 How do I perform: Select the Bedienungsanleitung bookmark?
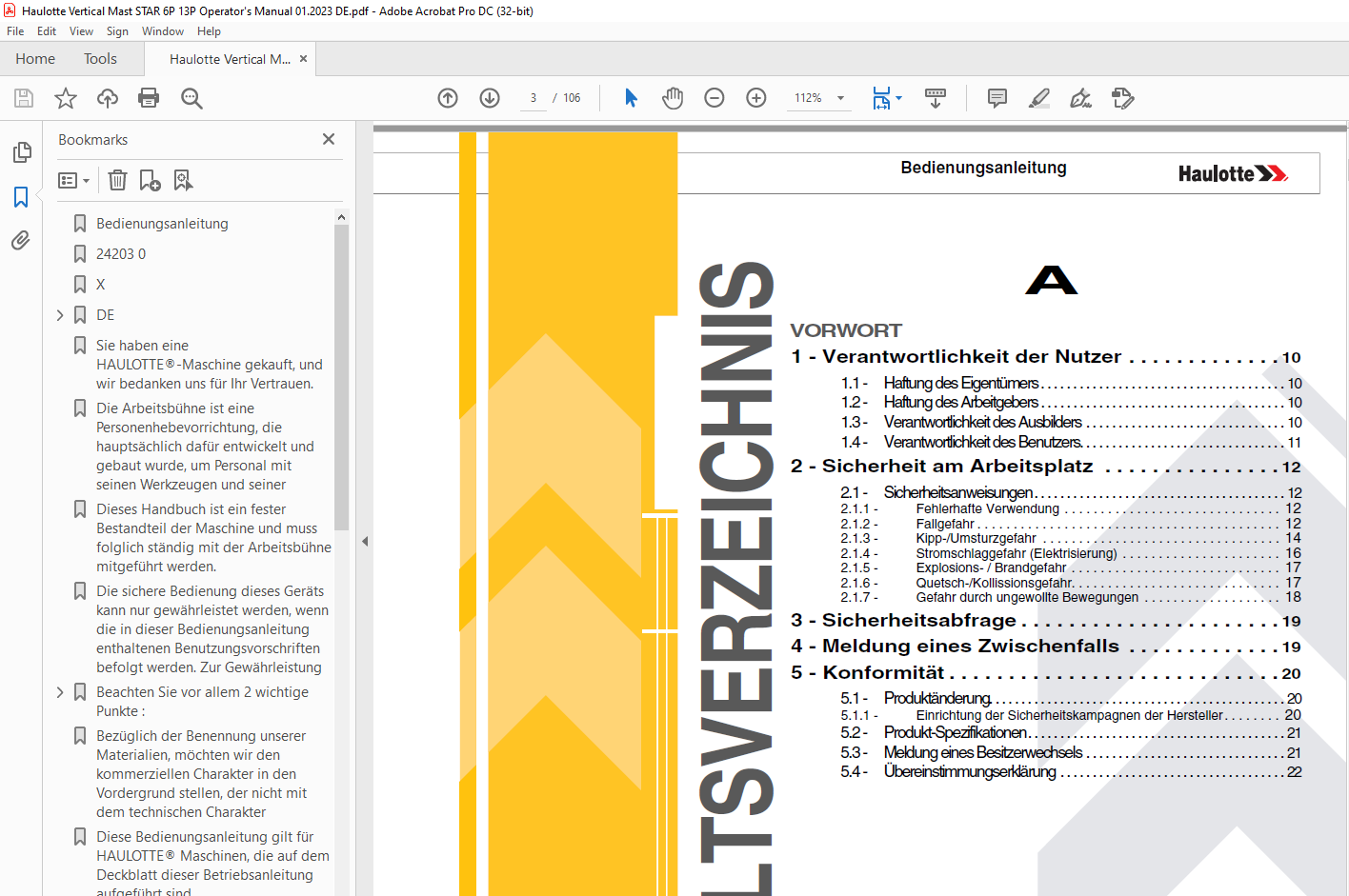[x=162, y=224]
